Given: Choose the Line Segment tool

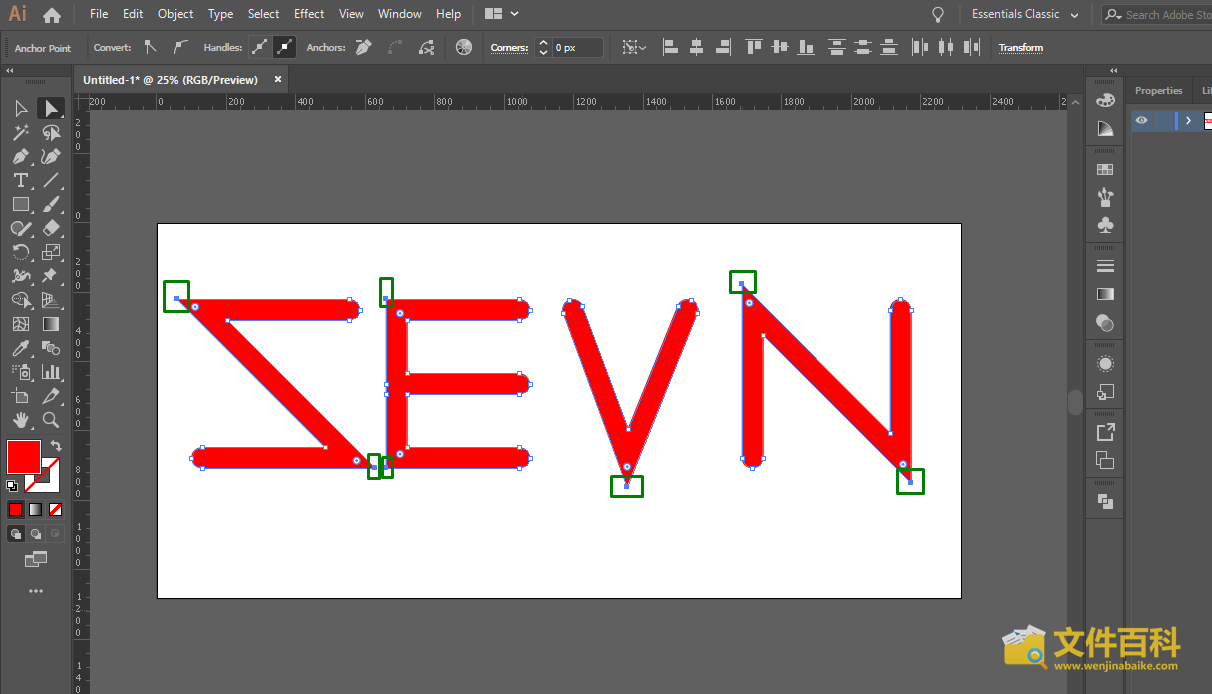Looking at the screenshot, I should 51,180.
